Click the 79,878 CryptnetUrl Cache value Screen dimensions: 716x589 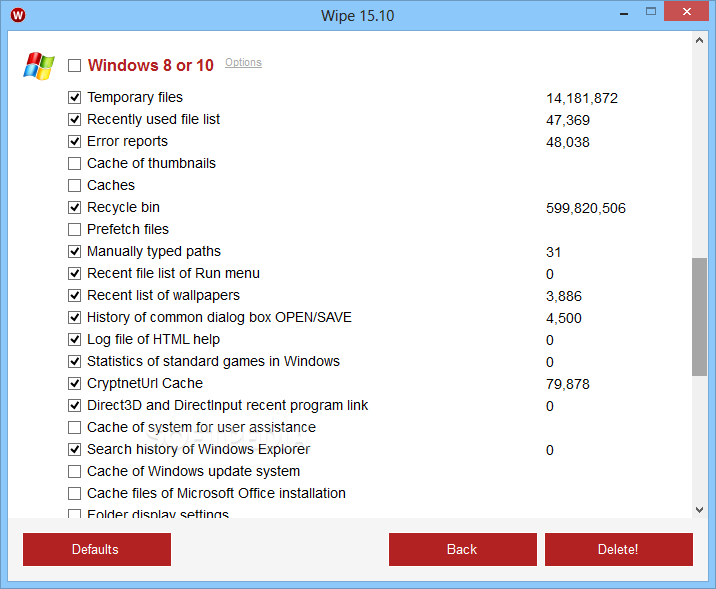tap(568, 384)
